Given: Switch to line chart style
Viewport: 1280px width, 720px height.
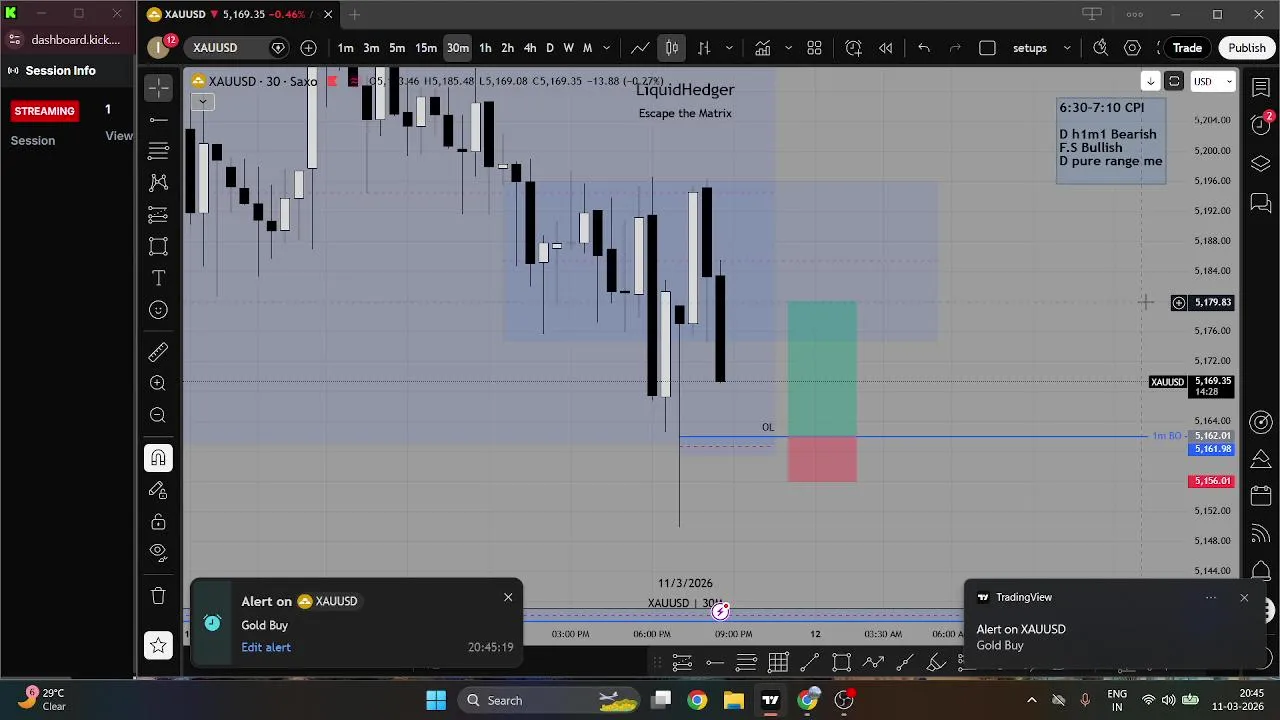Looking at the screenshot, I should [640, 48].
